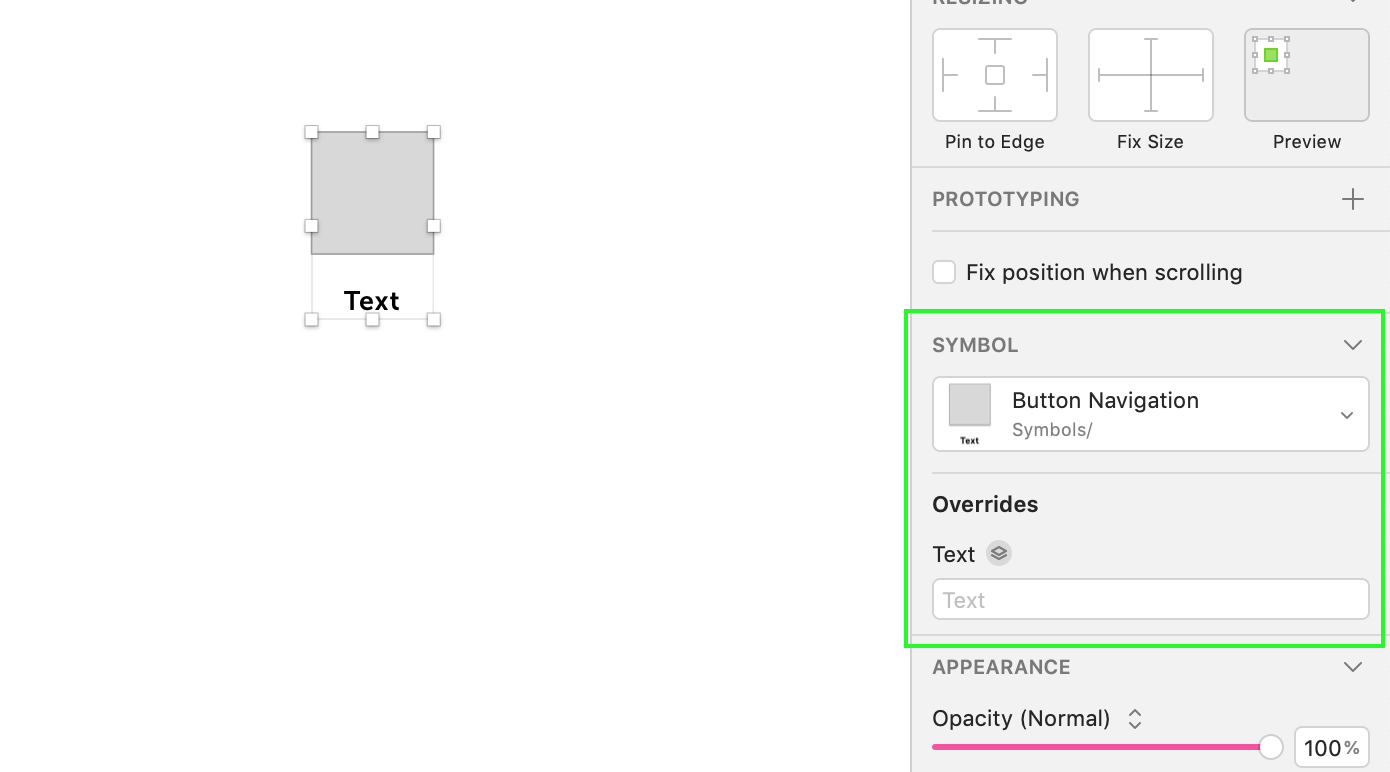Click the stepper arrows next to Opacity (Normal)

tap(1135, 718)
